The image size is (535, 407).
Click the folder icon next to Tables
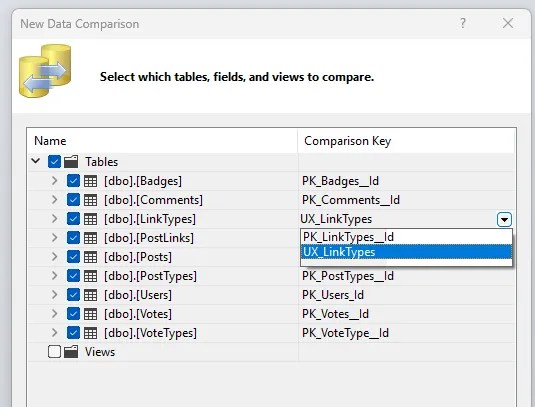point(71,162)
